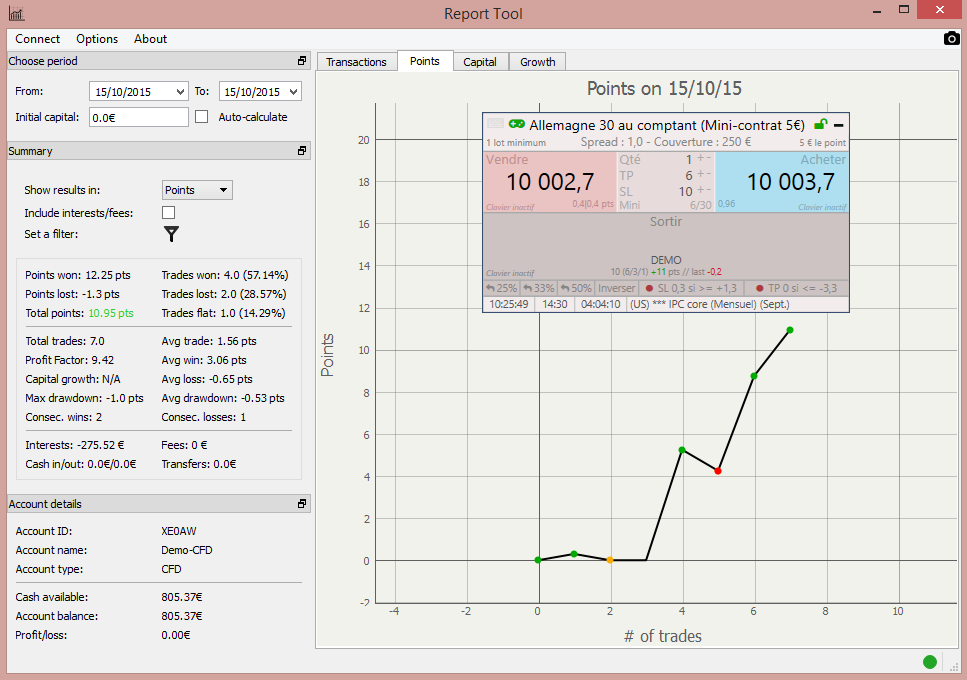Toggle the SL 0,3 si >= +1,3 rule

coord(691,288)
